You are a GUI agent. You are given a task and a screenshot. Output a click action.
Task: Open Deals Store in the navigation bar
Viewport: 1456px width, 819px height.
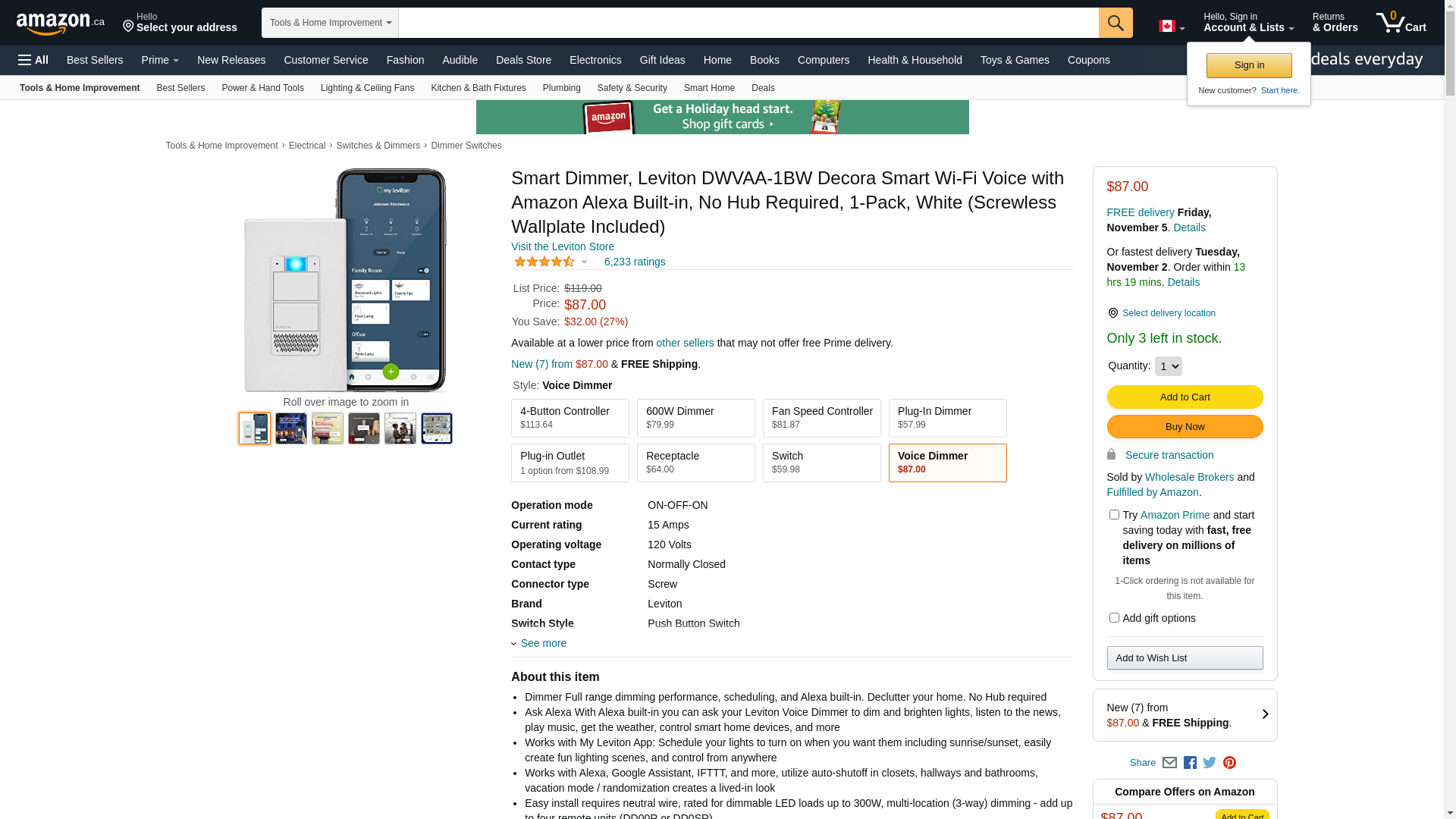point(523,60)
